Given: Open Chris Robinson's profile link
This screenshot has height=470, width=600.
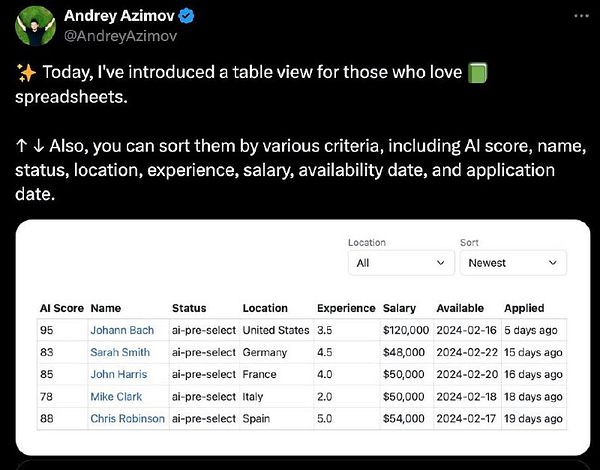Looking at the screenshot, I should coord(127,418).
